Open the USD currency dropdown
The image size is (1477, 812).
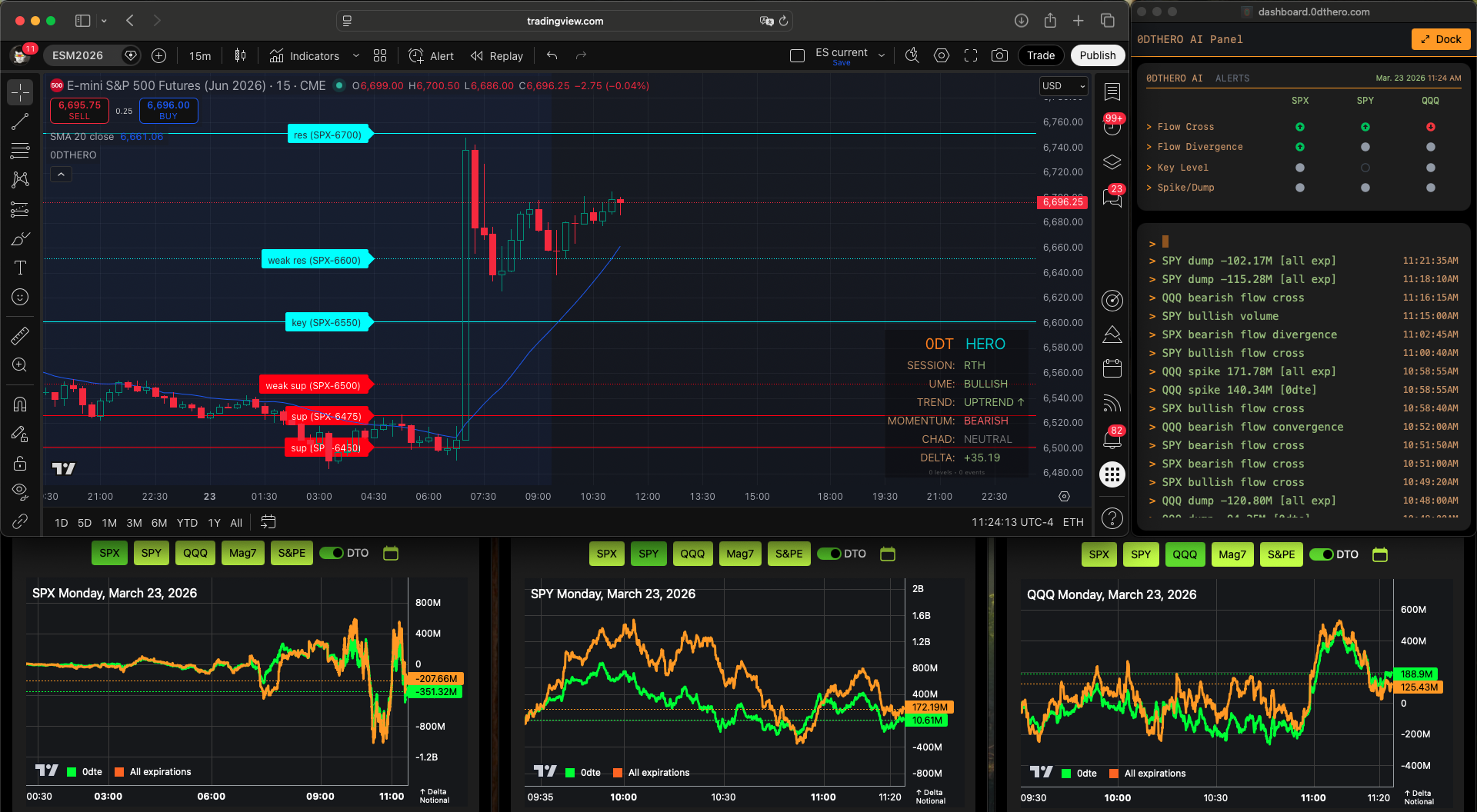click(x=1062, y=86)
